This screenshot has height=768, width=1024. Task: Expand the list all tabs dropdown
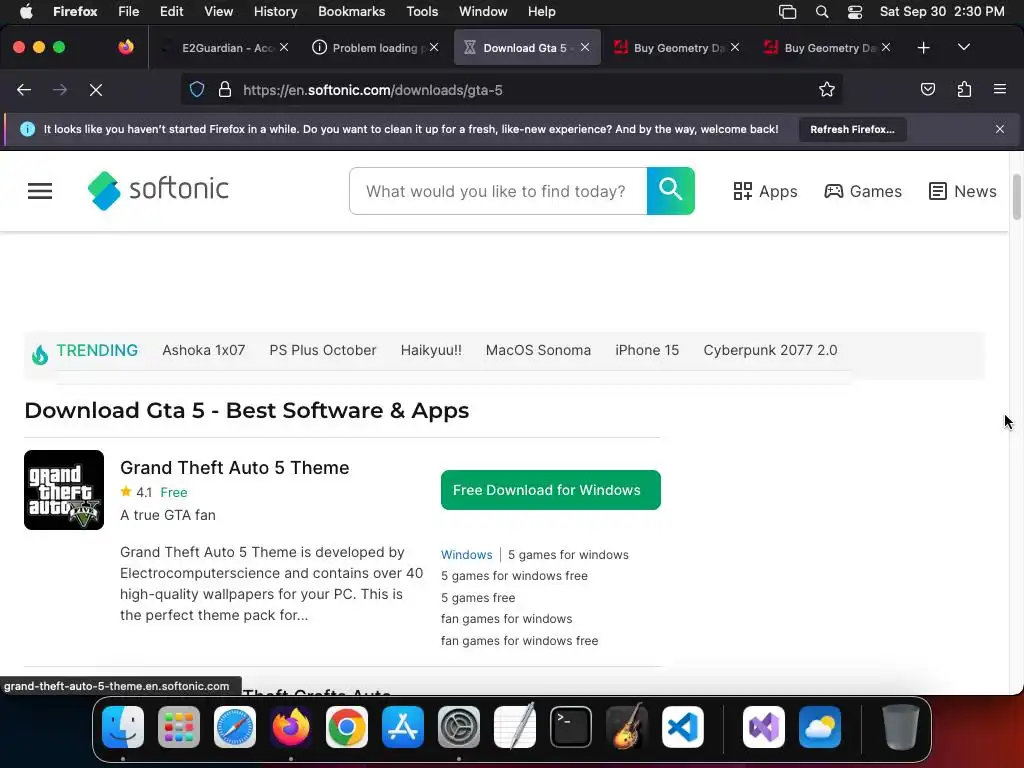coord(963,48)
